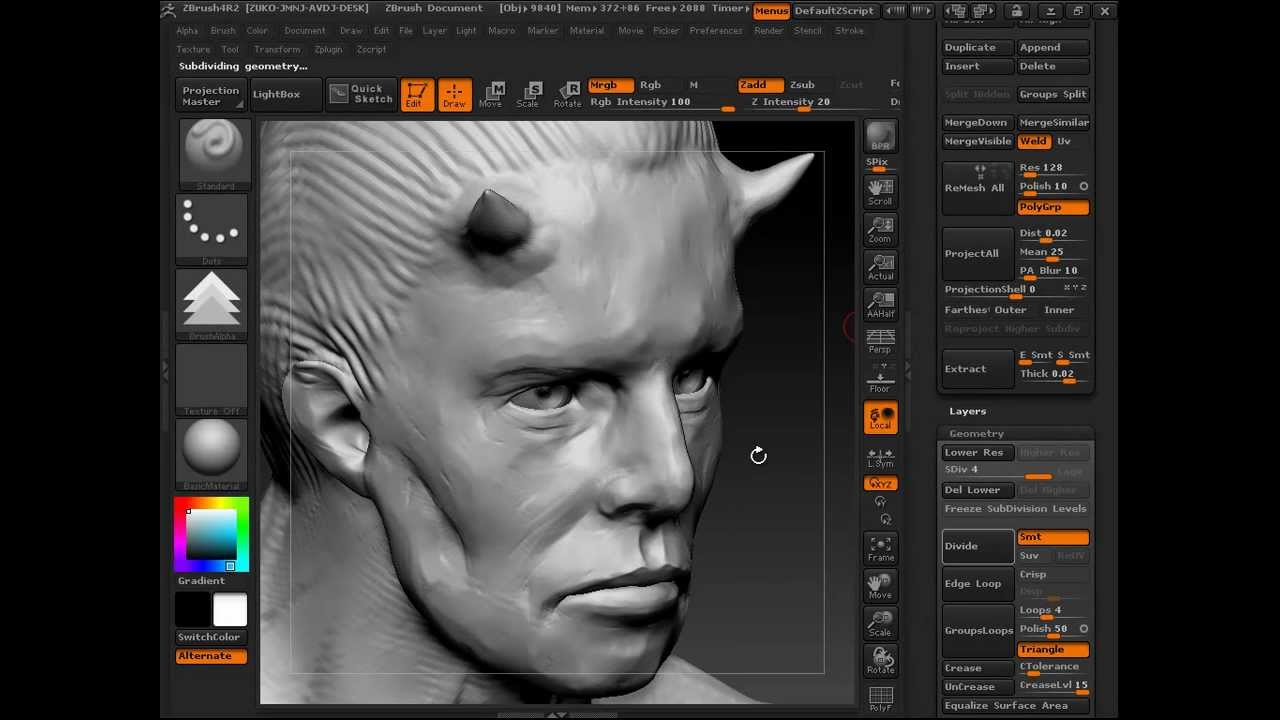Open the BasicMaterial sphere selector

pyautogui.click(x=211, y=455)
